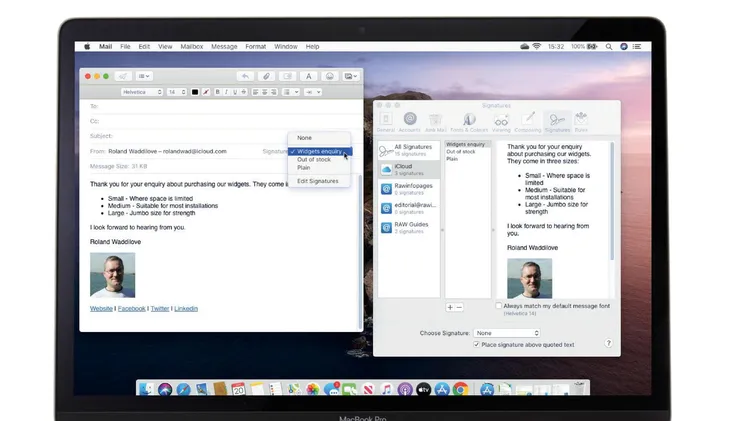Click the reply arrow icon in compose toolbar

[x=245, y=76]
